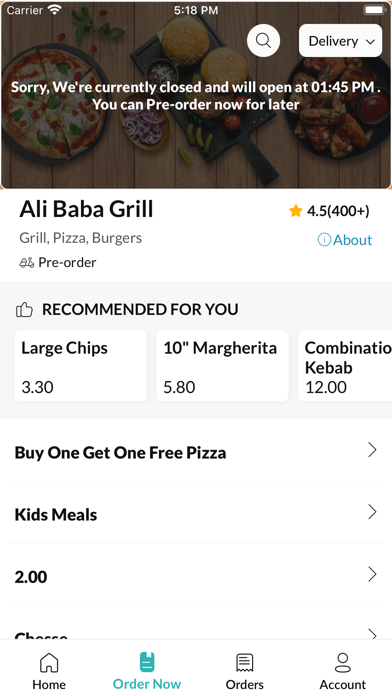Open the About info link
Image resolution: width=392 pixels, height=696 pixels.
coord(345,240)
